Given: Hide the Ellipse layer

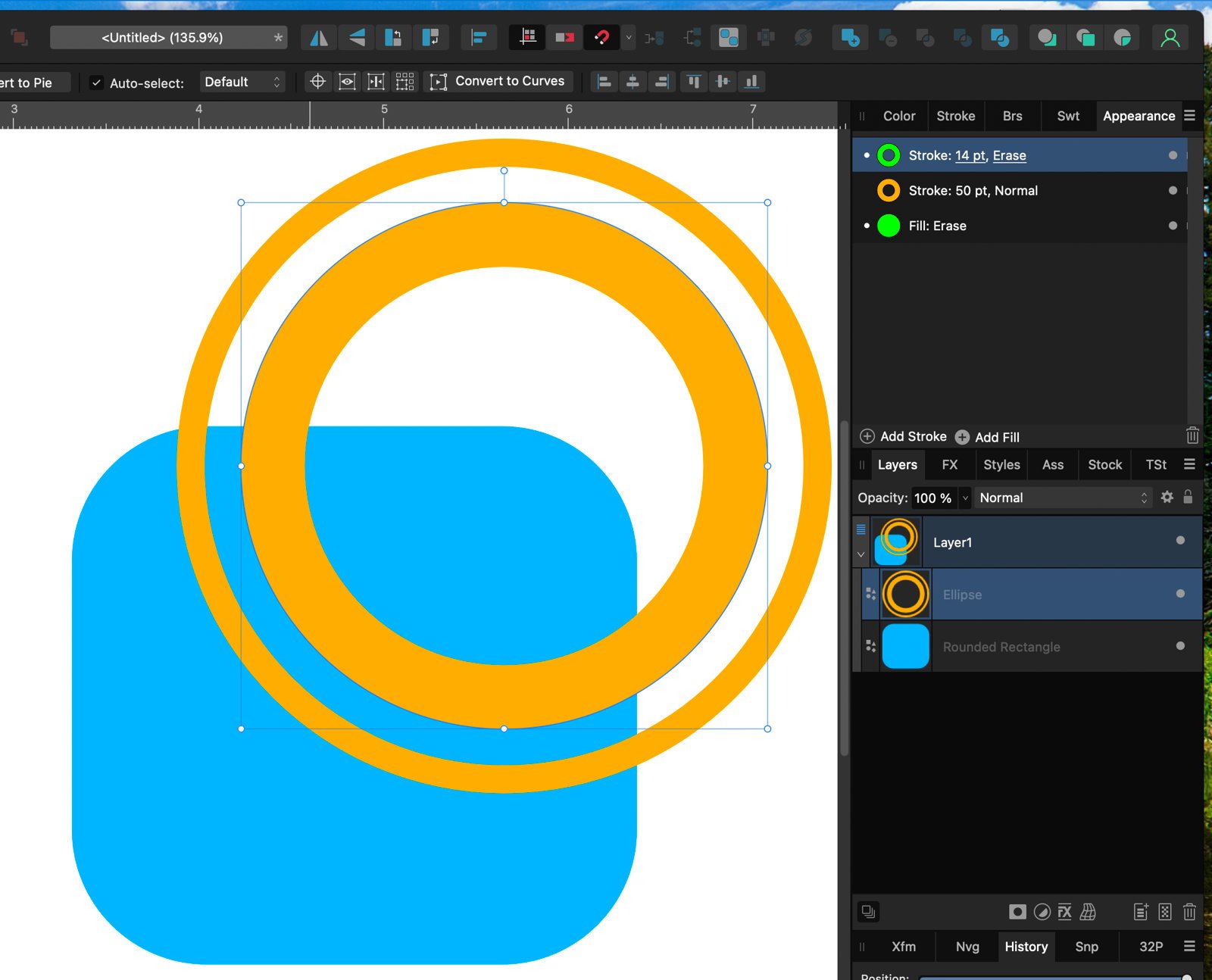Looking at the screenshot, I should point(1180,594).
